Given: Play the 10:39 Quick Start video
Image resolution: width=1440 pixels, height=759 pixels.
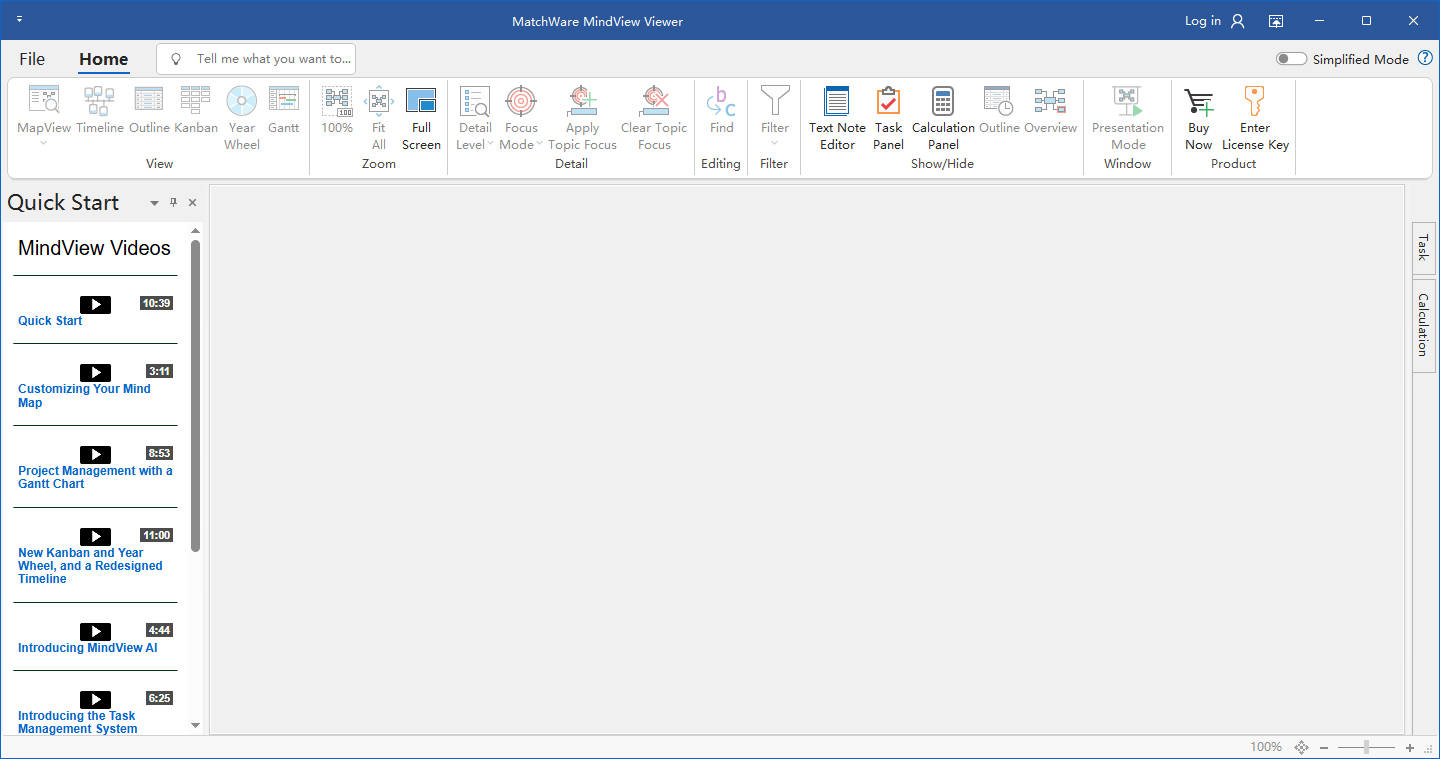Looking at the screenshot, I should 95,304.
